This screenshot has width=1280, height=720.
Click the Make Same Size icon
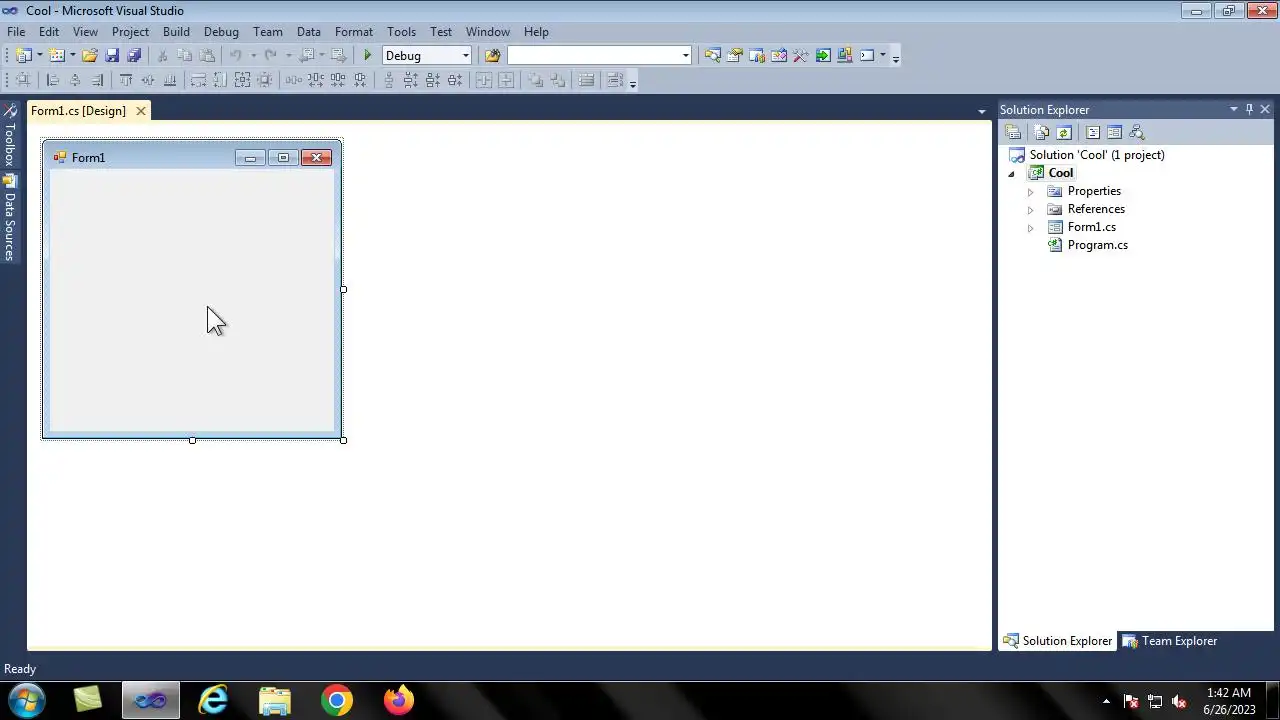(242, 80)
